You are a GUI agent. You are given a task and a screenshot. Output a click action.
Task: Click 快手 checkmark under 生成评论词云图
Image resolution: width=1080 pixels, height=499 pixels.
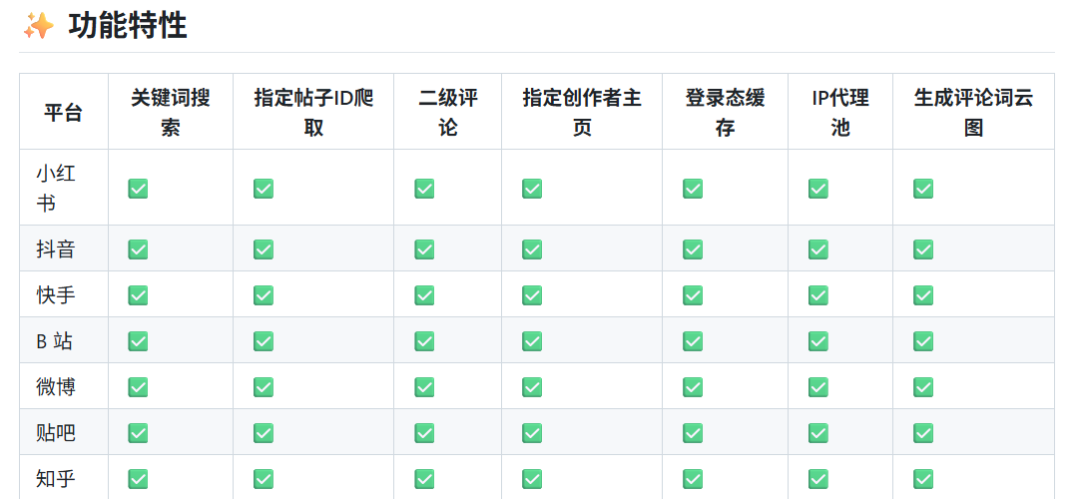923,295
